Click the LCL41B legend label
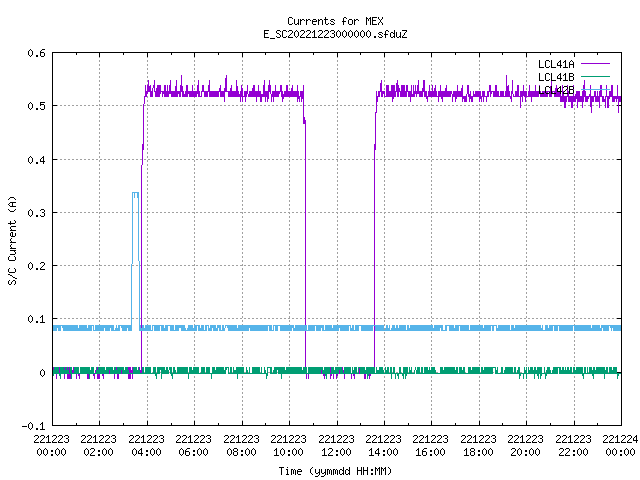The image size is (640, 480). coord(556,77)
